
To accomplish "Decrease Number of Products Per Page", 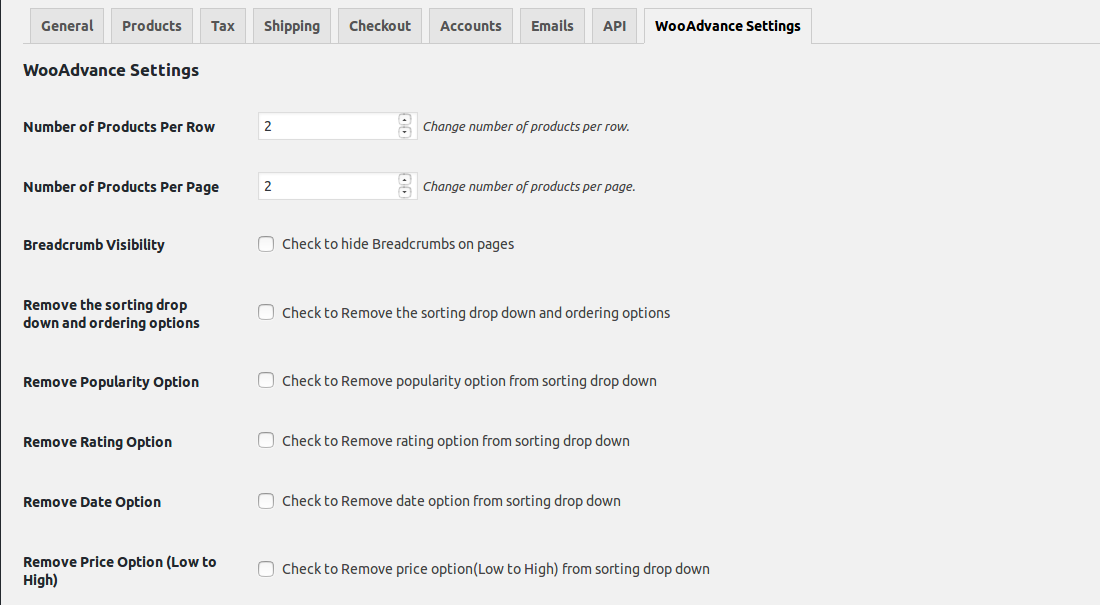I will [x=405, y=192].
